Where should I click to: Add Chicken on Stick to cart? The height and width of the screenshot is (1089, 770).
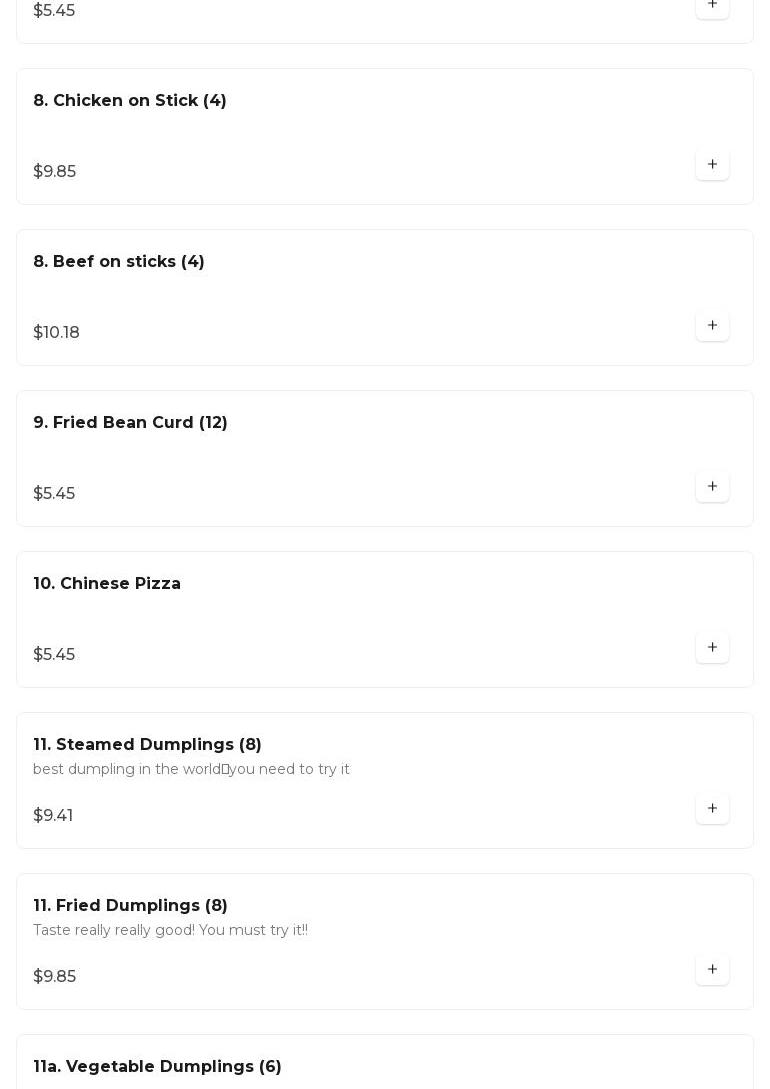(x=712, y=165)
